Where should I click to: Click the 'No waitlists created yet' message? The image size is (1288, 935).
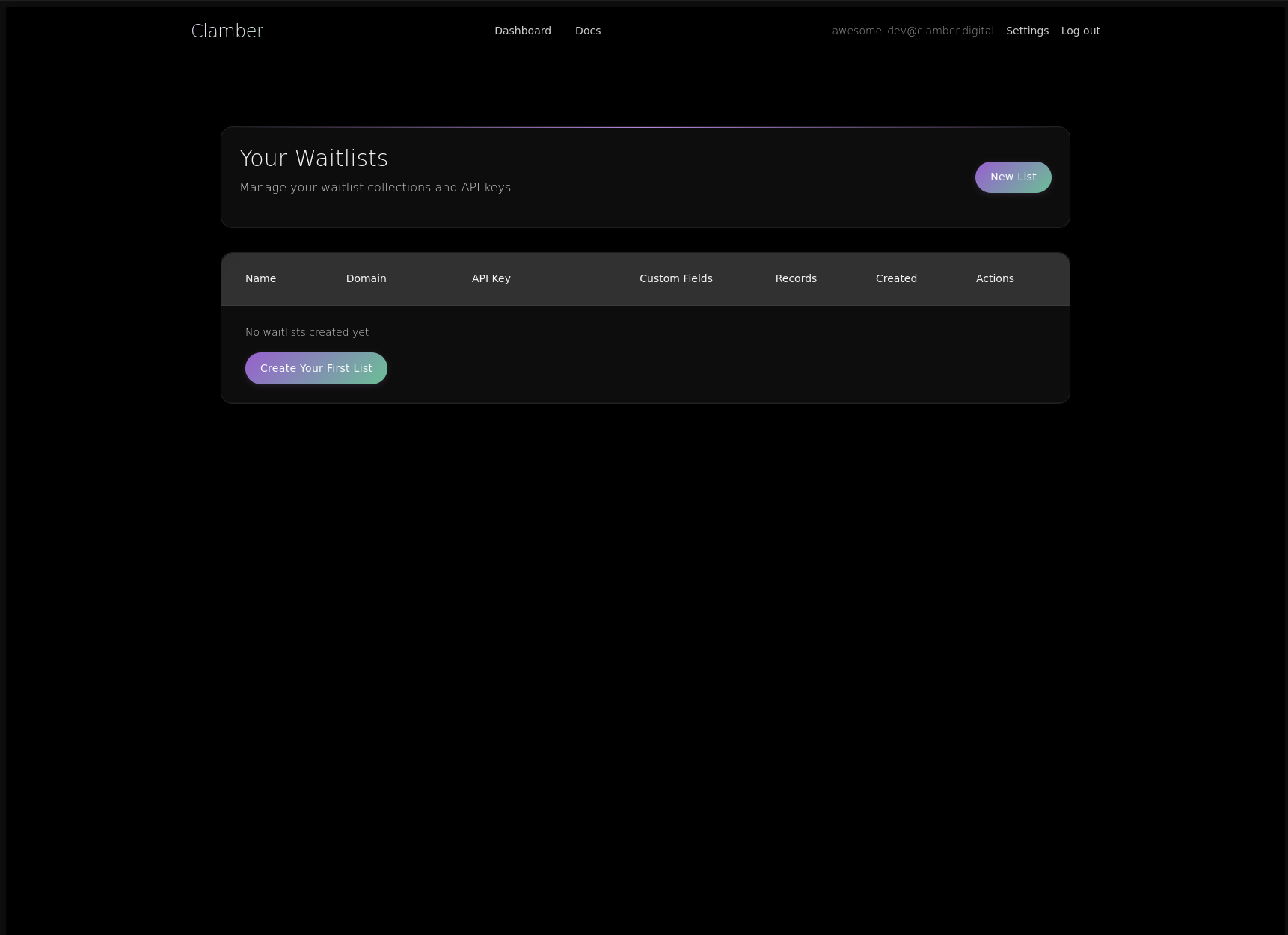tap(307, 332)
